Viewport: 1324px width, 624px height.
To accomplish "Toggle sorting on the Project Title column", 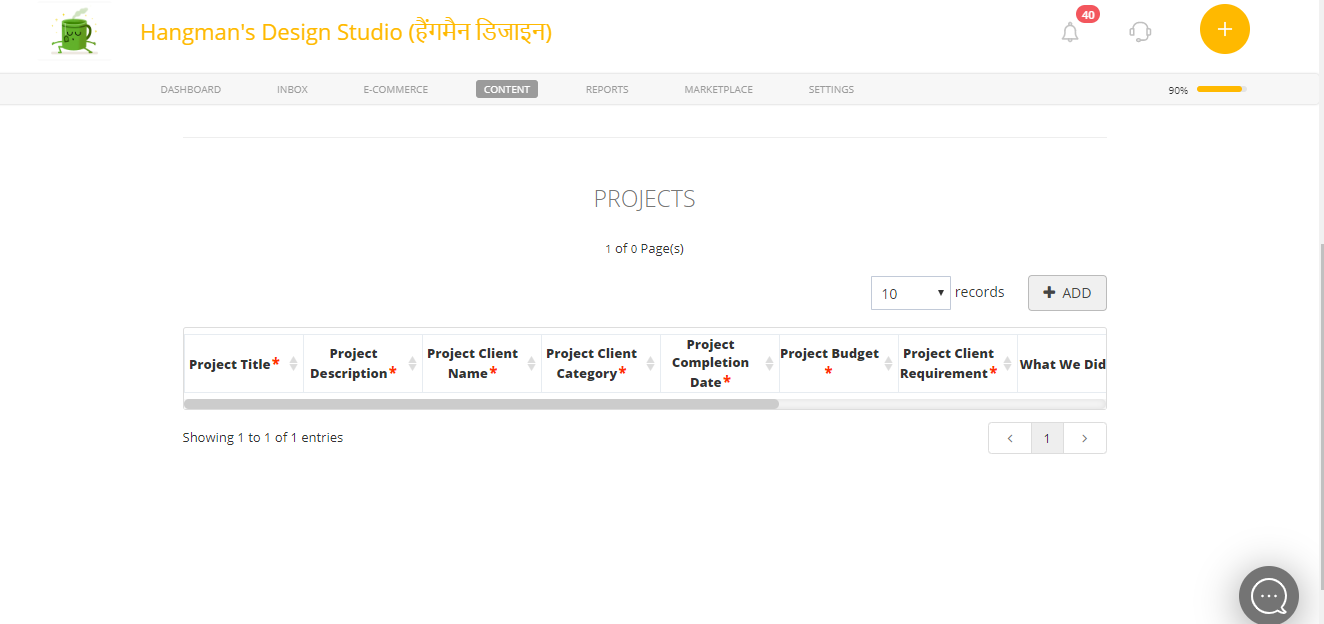I will click(x=296, y=363).
